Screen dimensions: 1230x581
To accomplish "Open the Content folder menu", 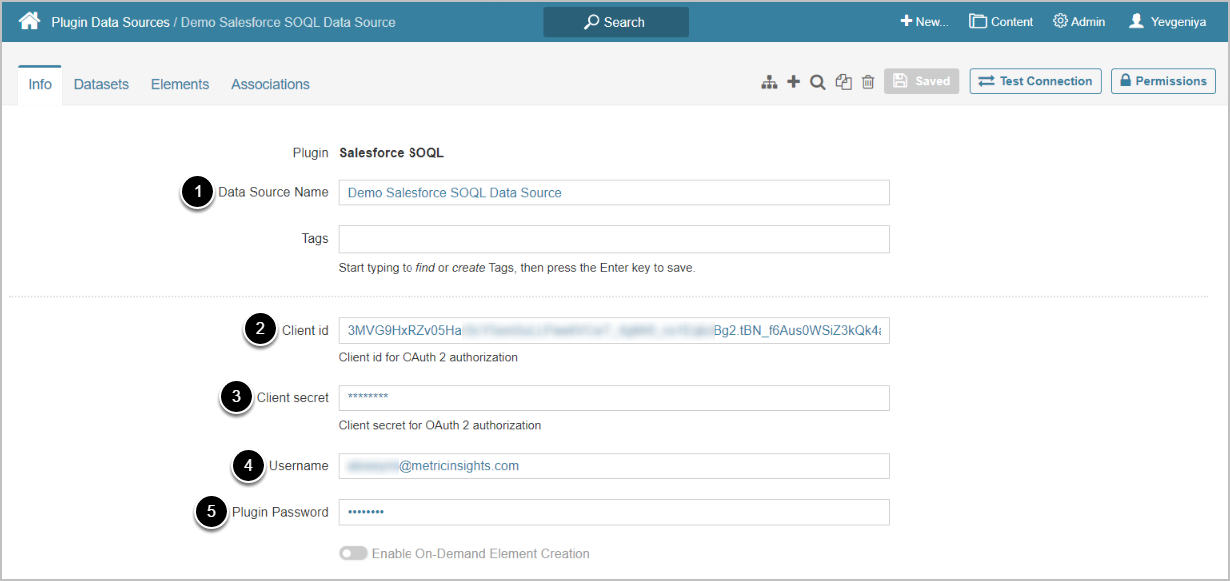I will point(1001,21).
